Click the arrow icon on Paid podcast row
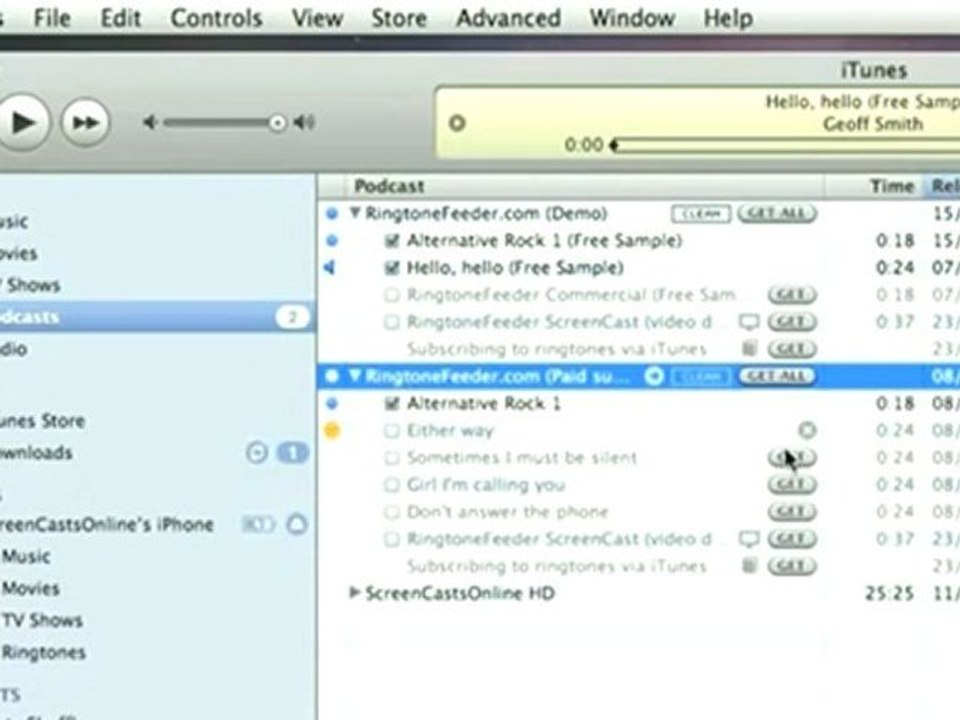Image resolution: width=960 pixels, height=720 pixels. [654, 376]
